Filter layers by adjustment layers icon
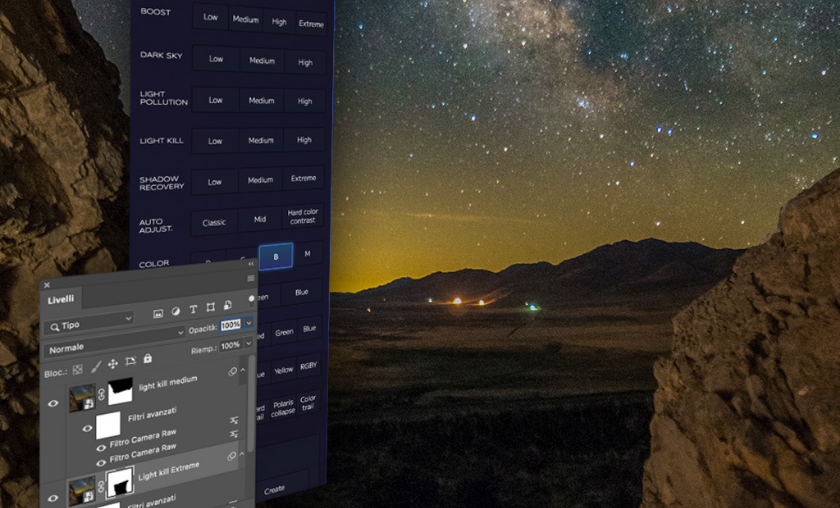 176,311
